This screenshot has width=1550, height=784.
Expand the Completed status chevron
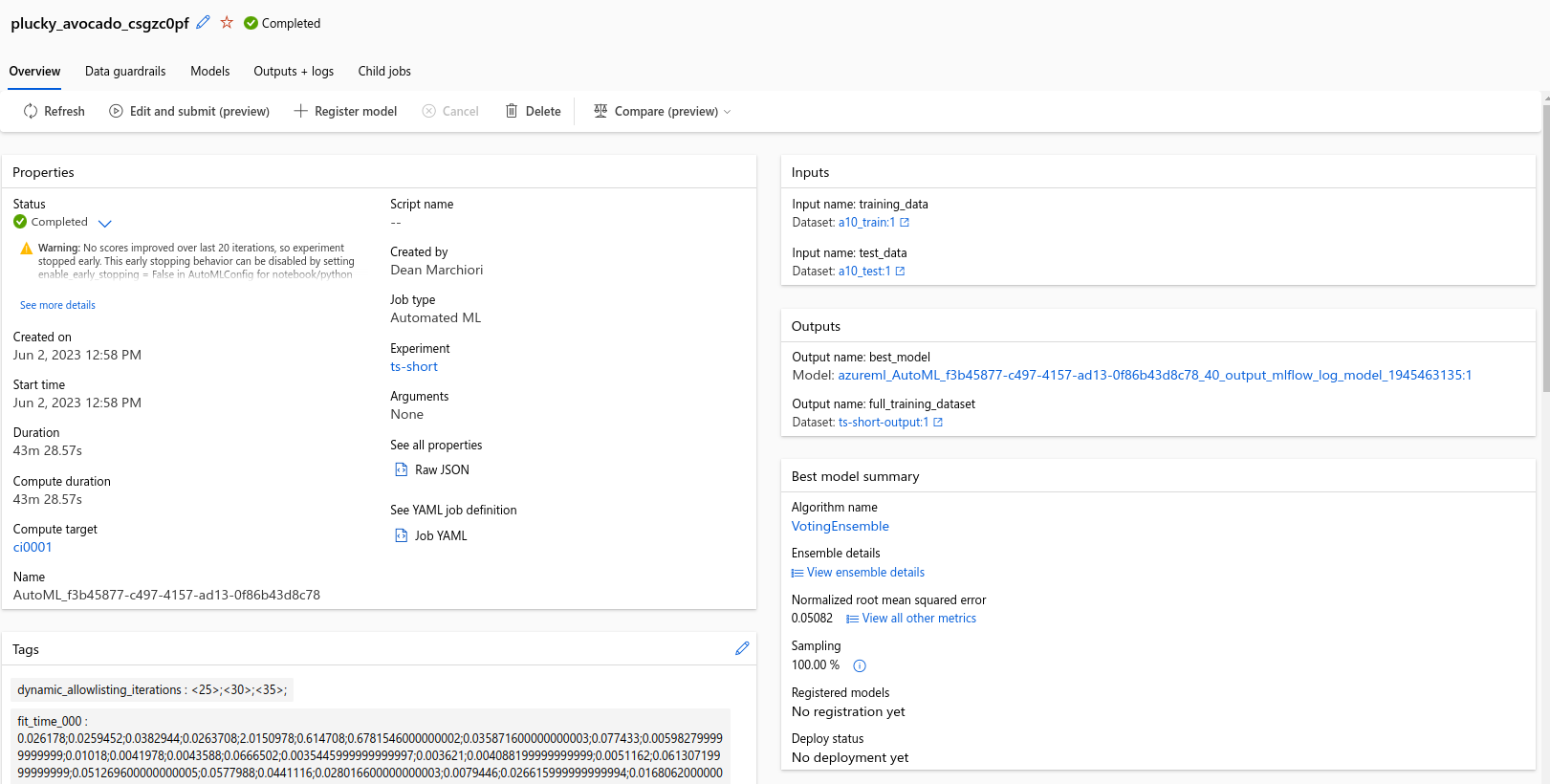tap(105, 223)
